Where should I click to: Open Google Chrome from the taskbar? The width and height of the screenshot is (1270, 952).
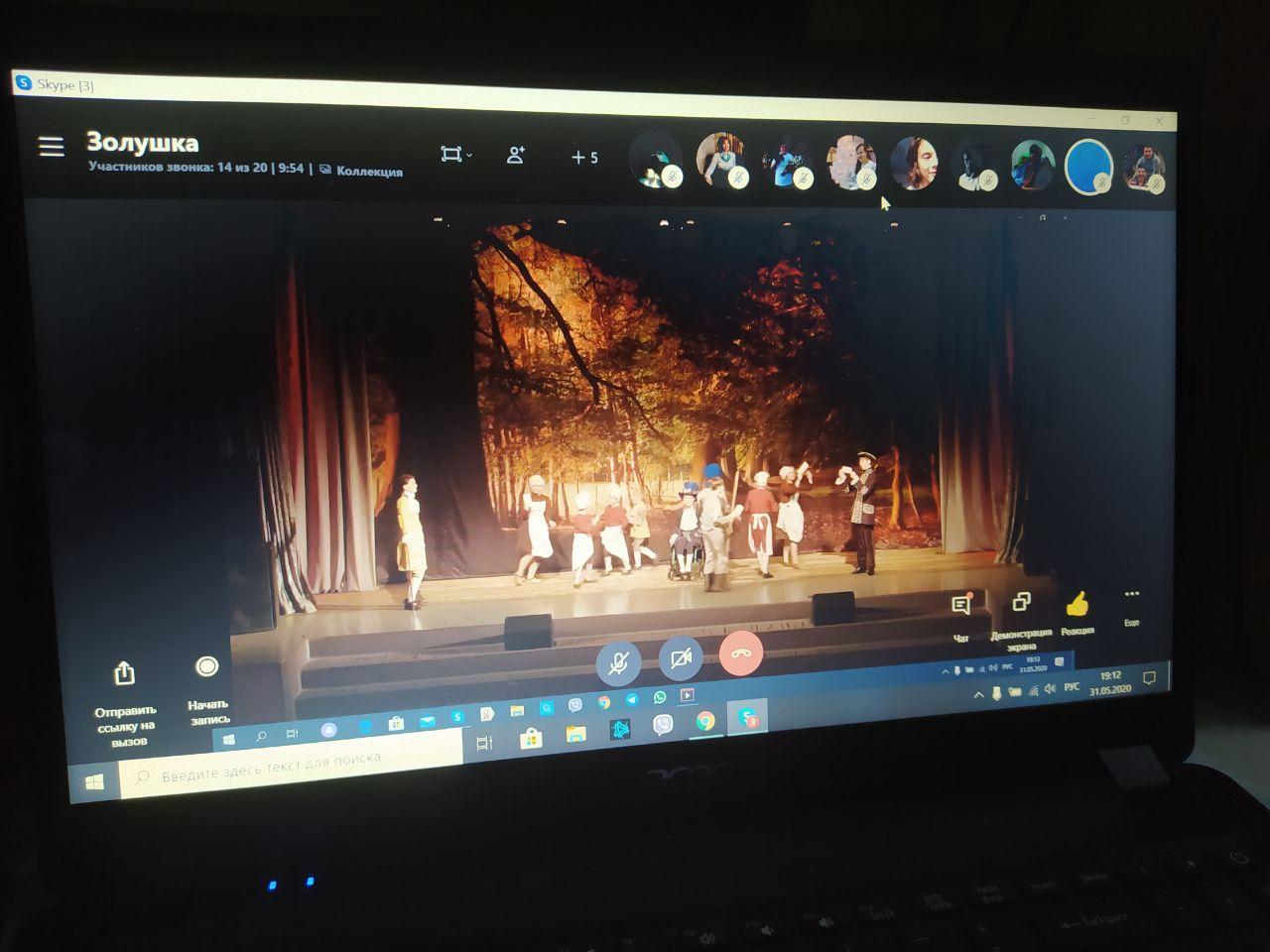click(x=705, y=721)
